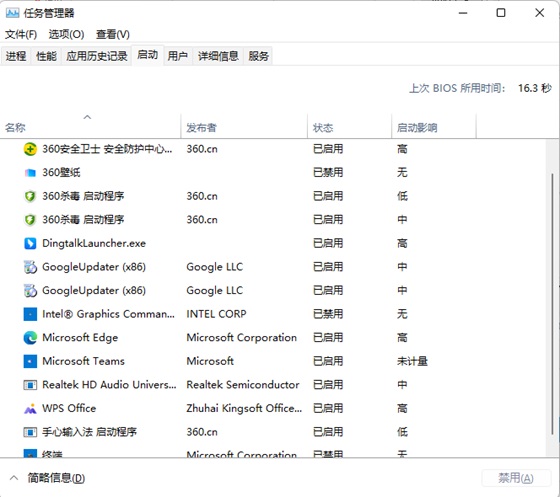This screenshot has height=497, width=560.
Task: Click the Microsoft Teams icon
Action: coord(30,361)
